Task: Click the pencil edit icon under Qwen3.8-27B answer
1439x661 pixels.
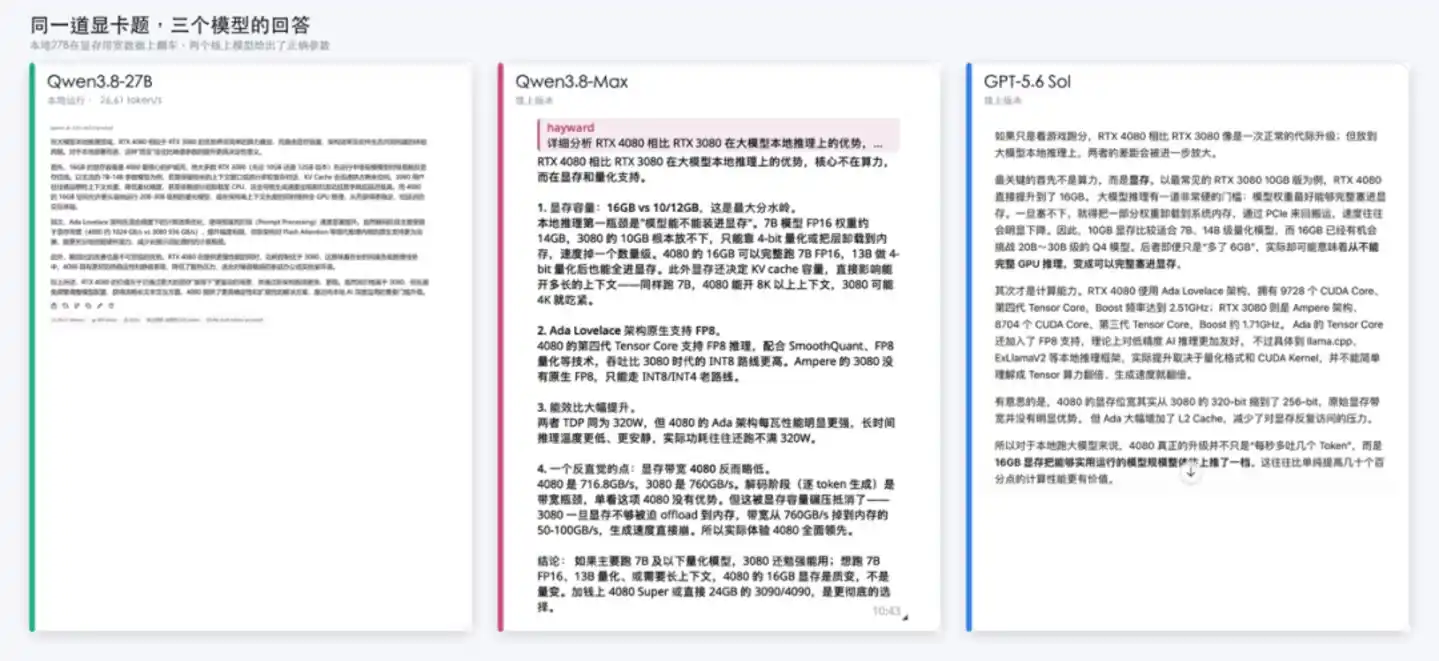Action: click(x=100, y=306)
